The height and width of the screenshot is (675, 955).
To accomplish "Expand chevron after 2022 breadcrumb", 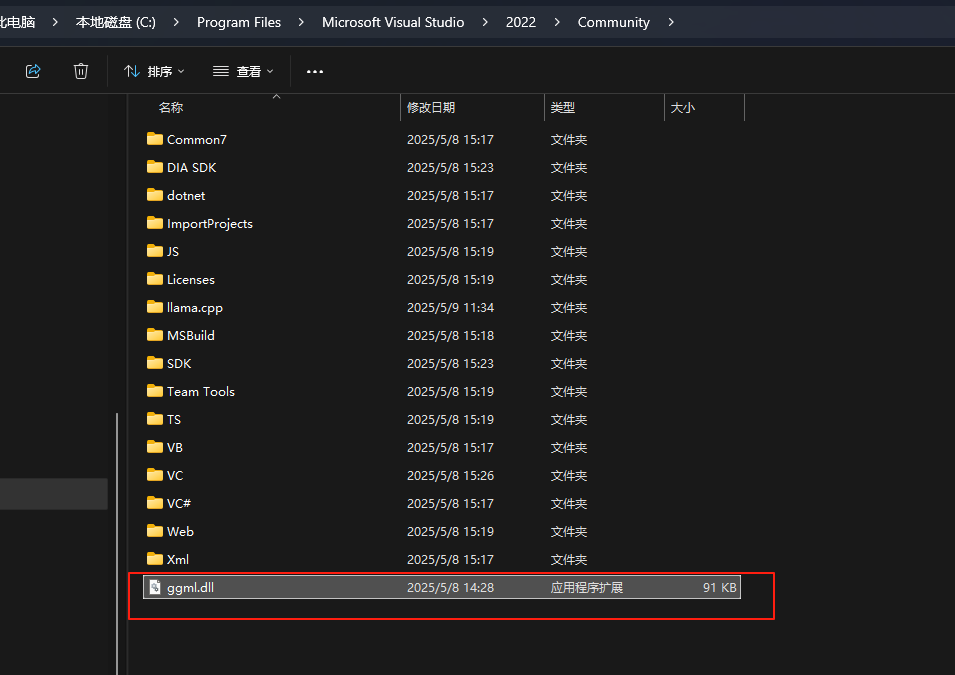I will pos(557,22).
